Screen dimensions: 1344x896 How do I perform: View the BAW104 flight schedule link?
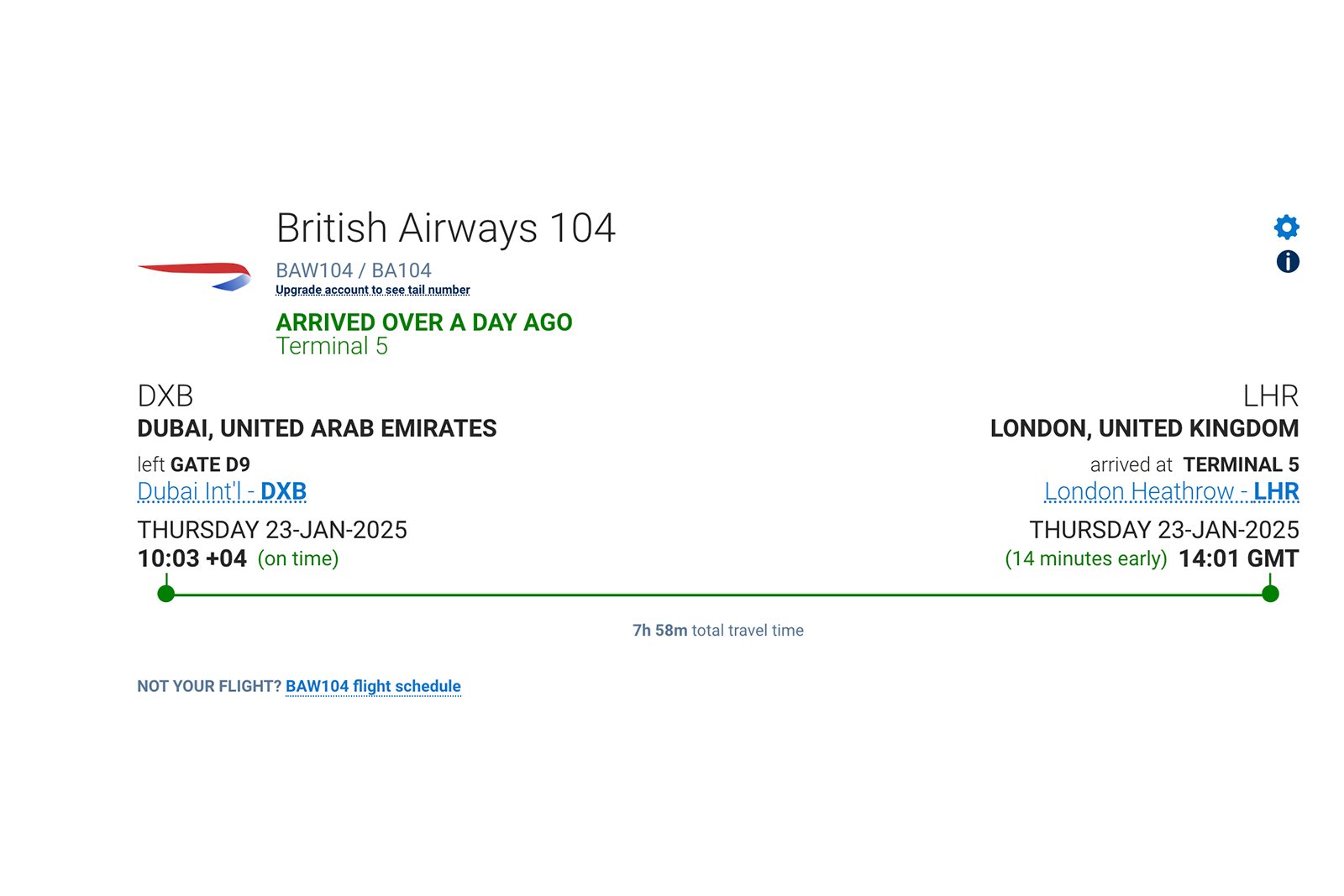[373, 686]
